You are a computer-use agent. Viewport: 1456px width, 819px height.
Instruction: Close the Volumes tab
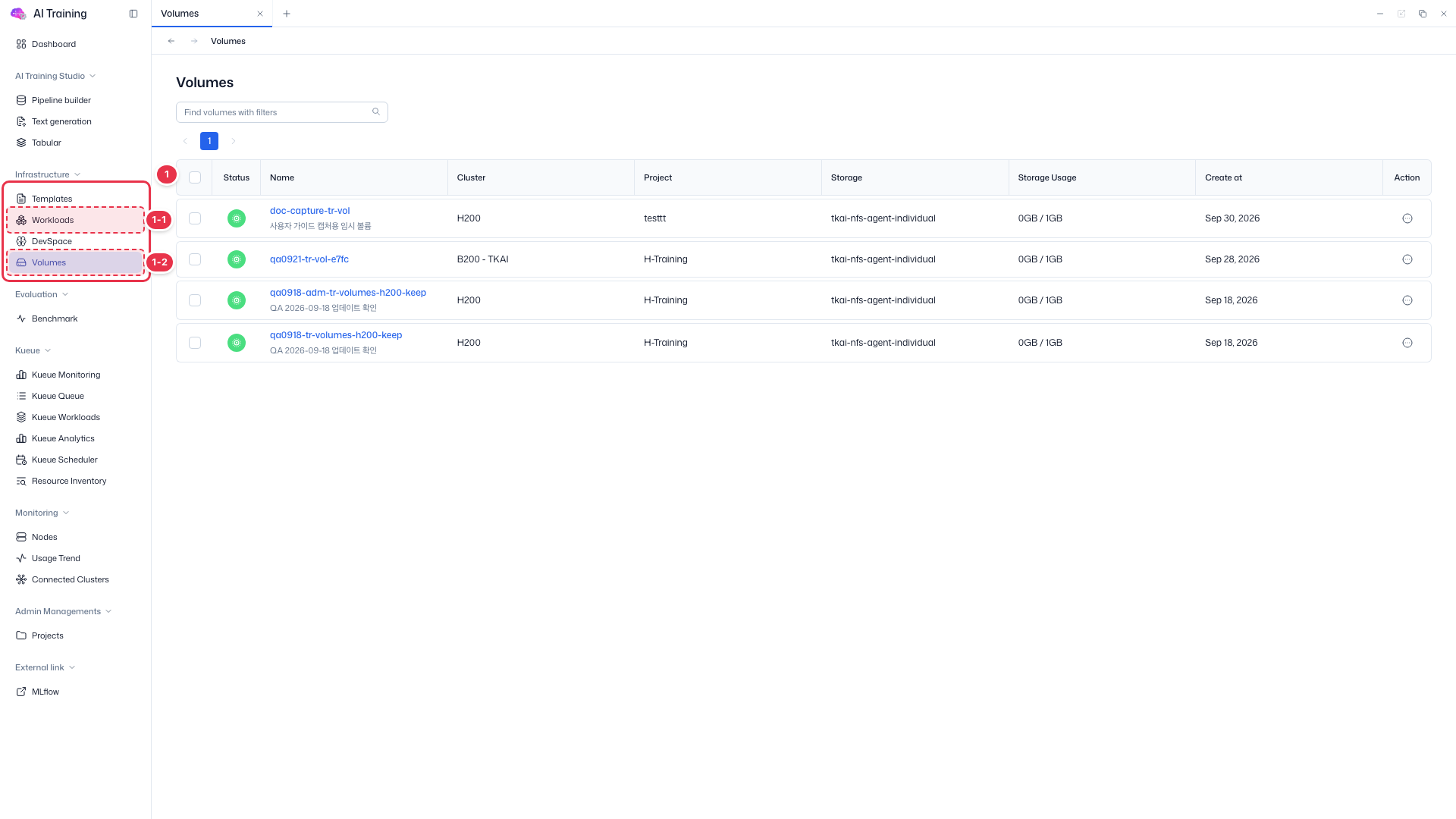[260, 14]
